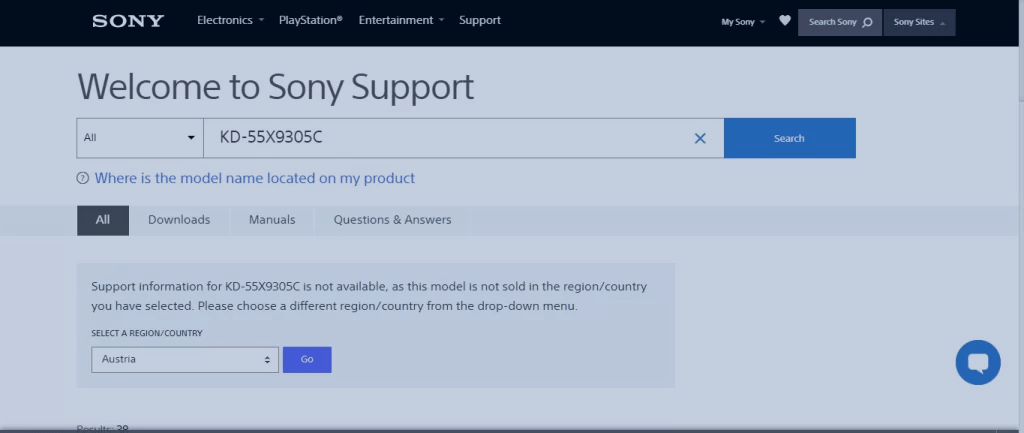
Task: Select the All results tab
Action: [103, 220]
